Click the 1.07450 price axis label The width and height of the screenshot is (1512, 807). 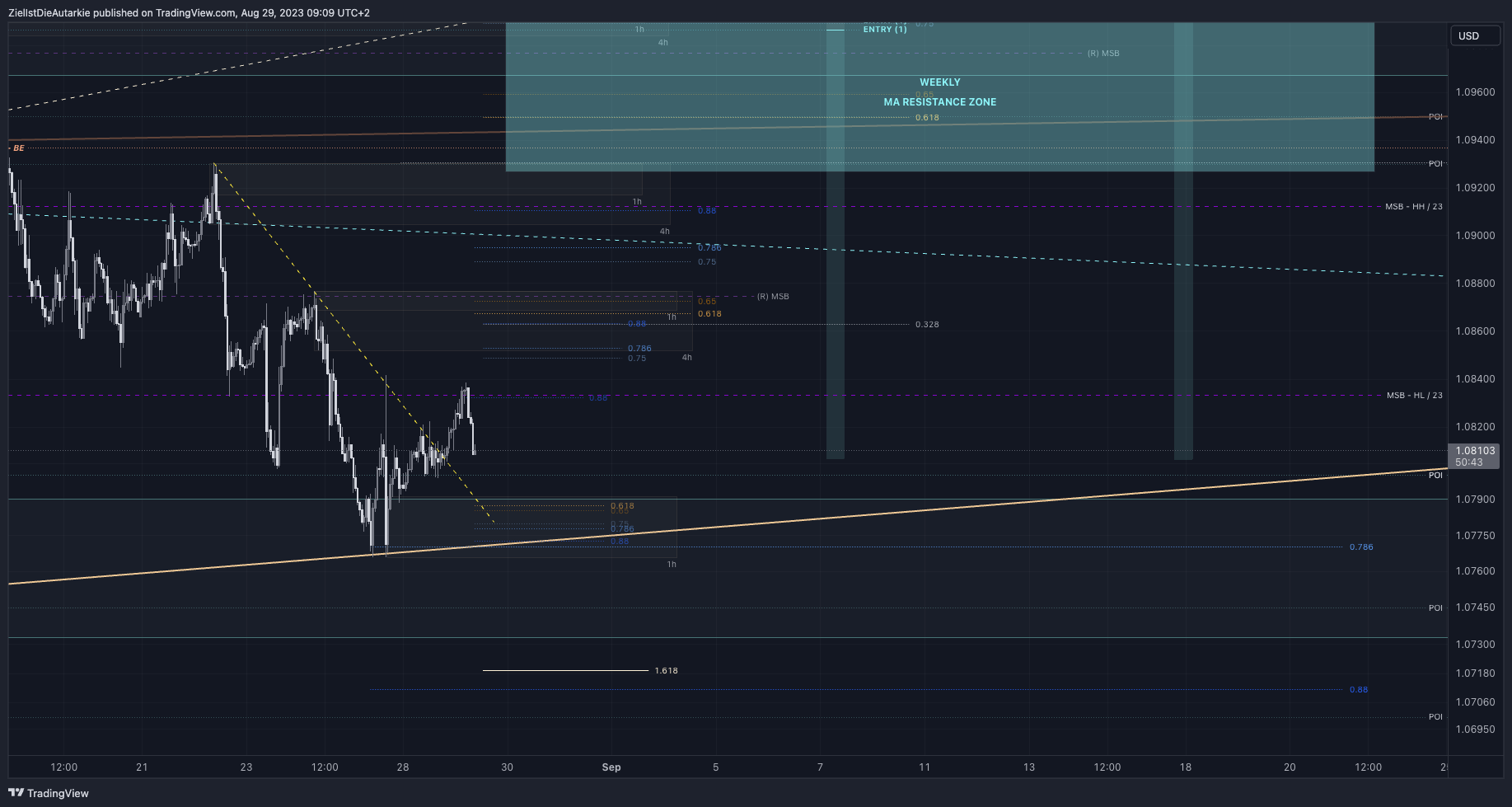(x=1475, y=608)
